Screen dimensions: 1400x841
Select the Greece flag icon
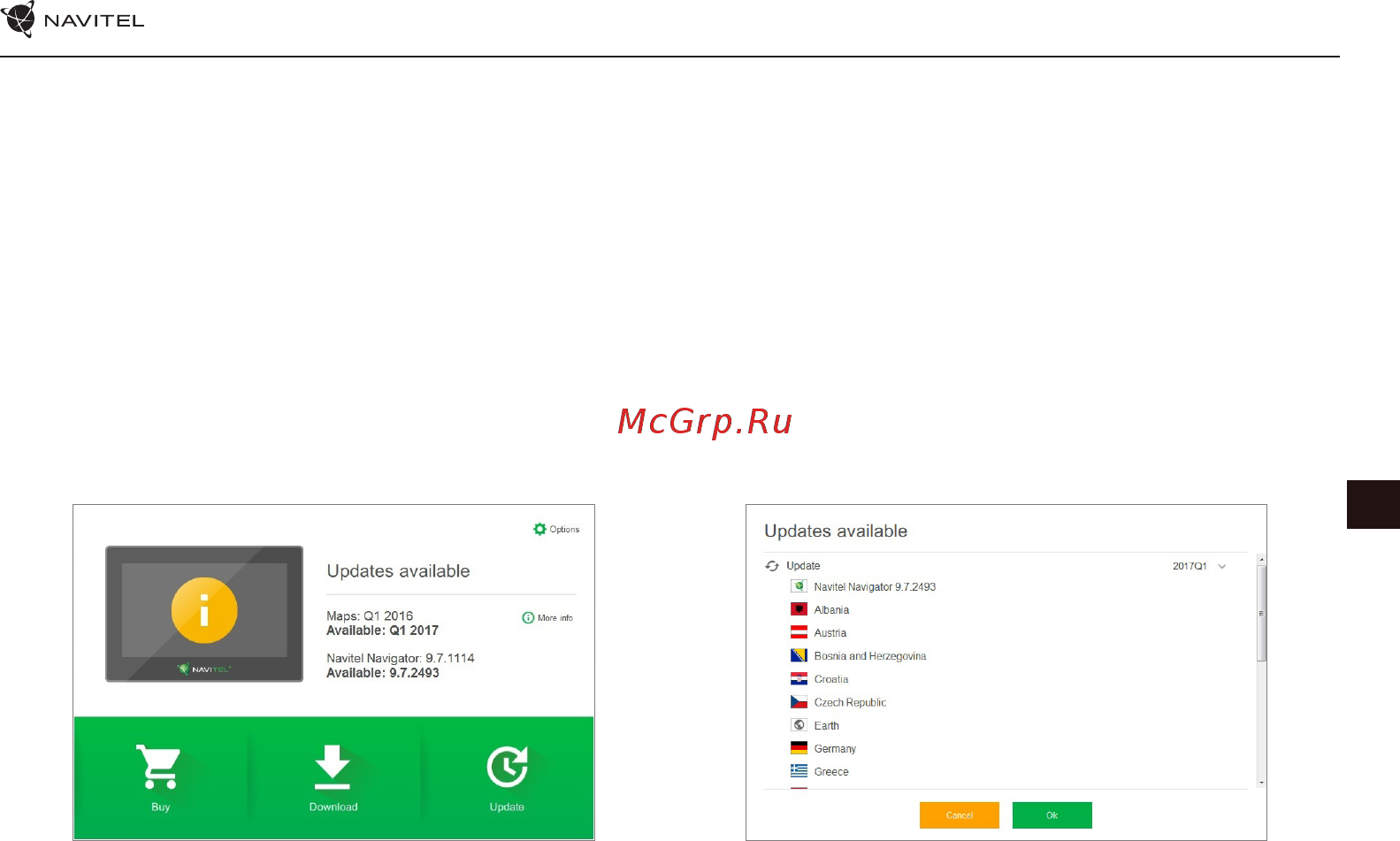[799, 770]
